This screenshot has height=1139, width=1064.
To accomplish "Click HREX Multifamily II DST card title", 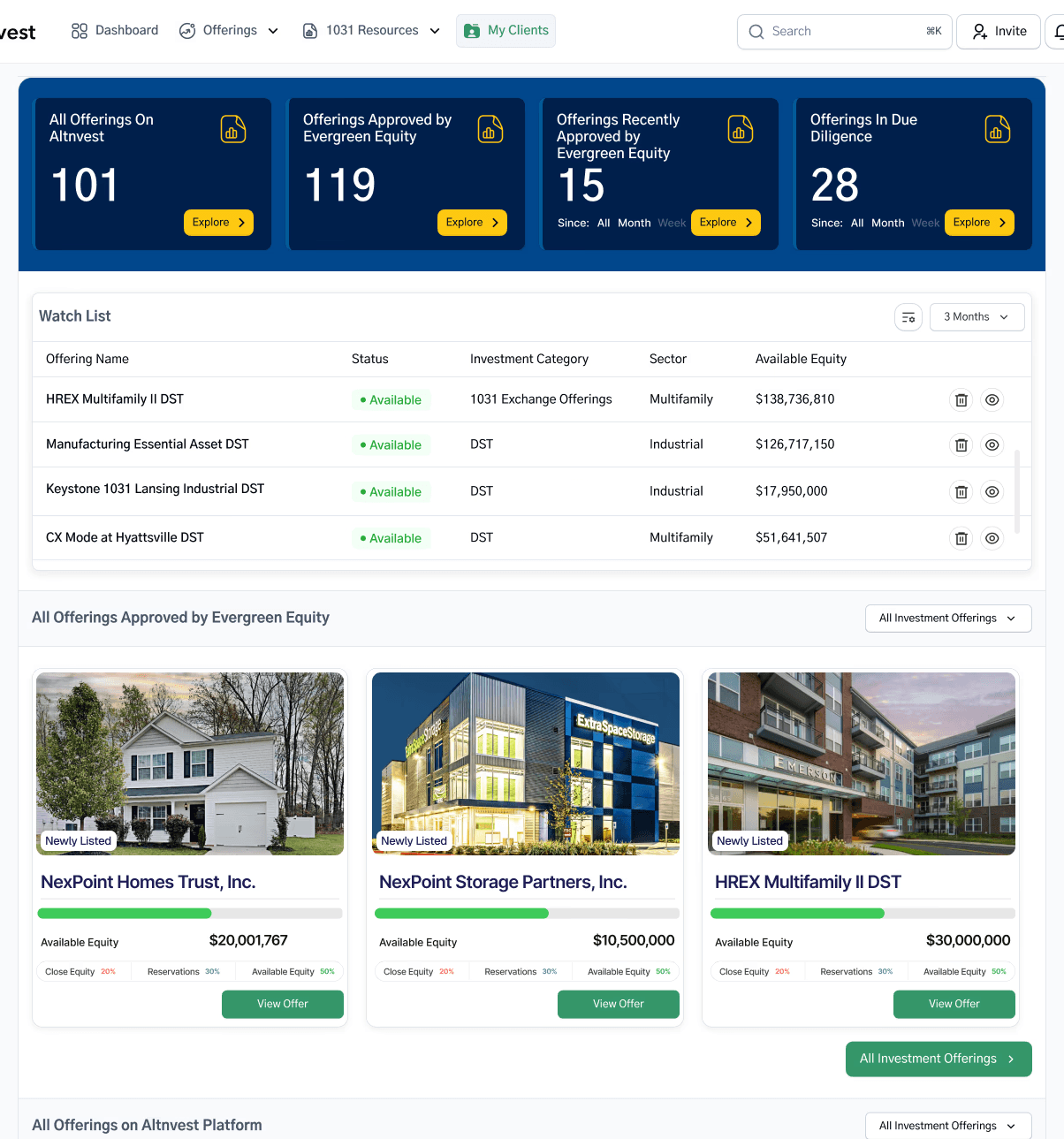I will click(x=808, y=882).
